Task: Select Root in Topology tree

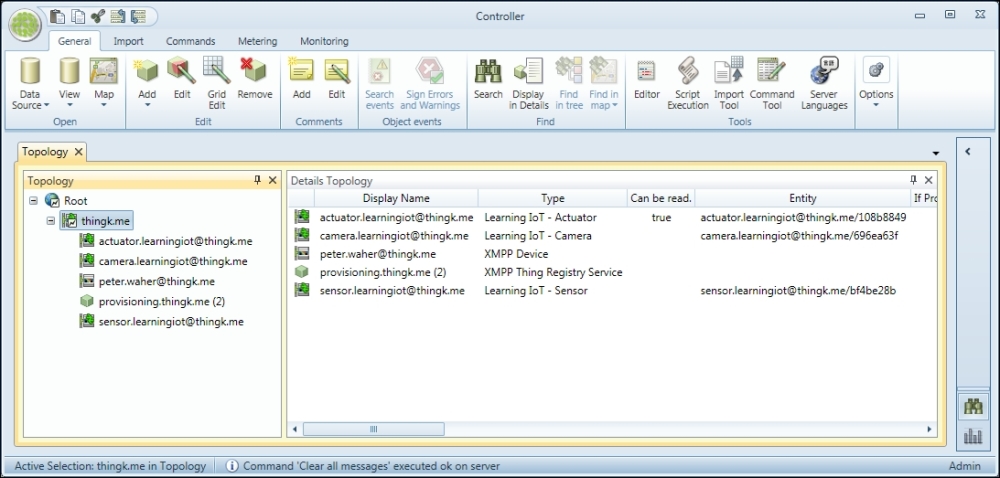Action: [75, 201]
